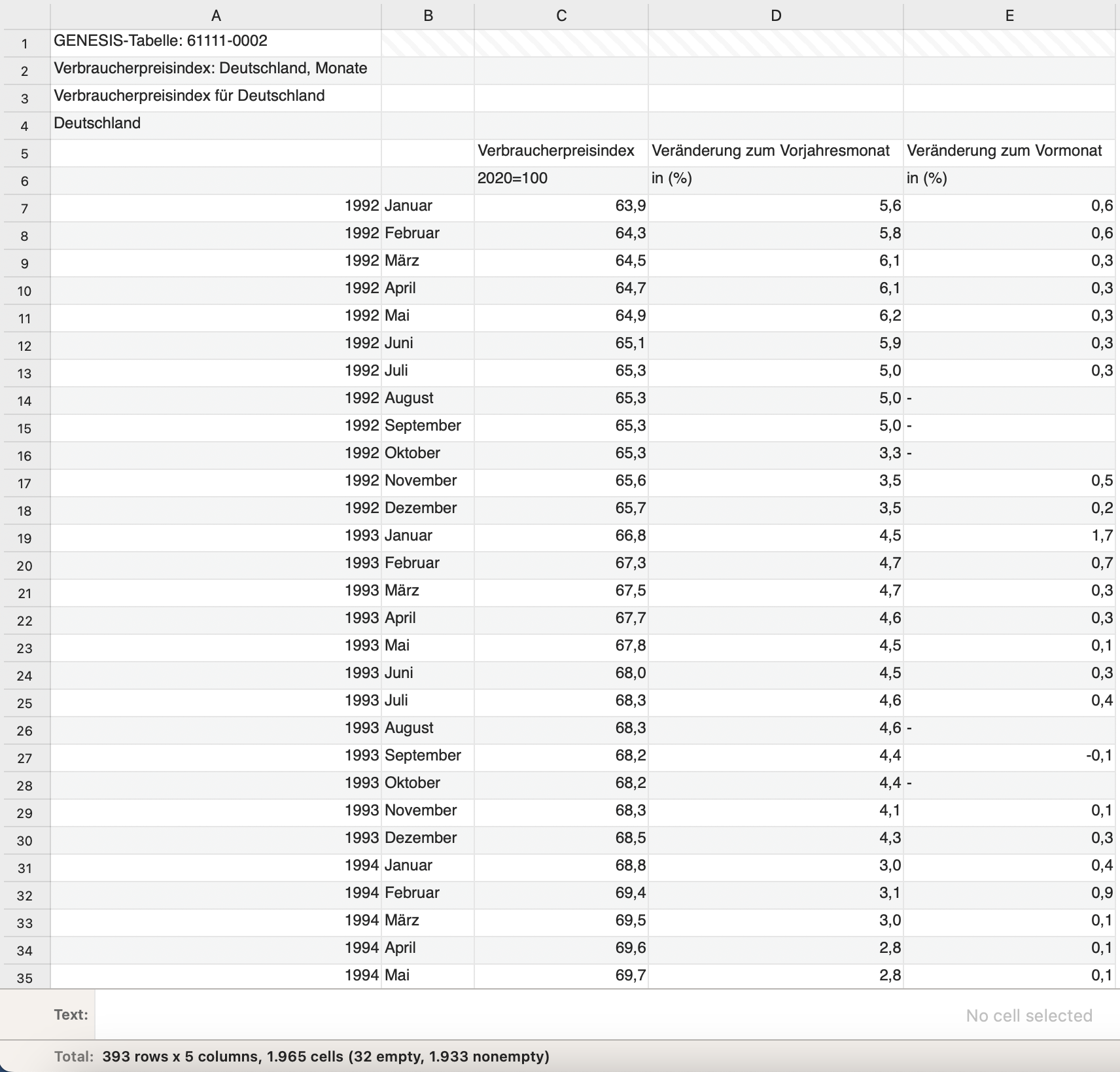Select row number 19 header
The width and height of the screenshot is (1120, 1072).
(25, 539)
